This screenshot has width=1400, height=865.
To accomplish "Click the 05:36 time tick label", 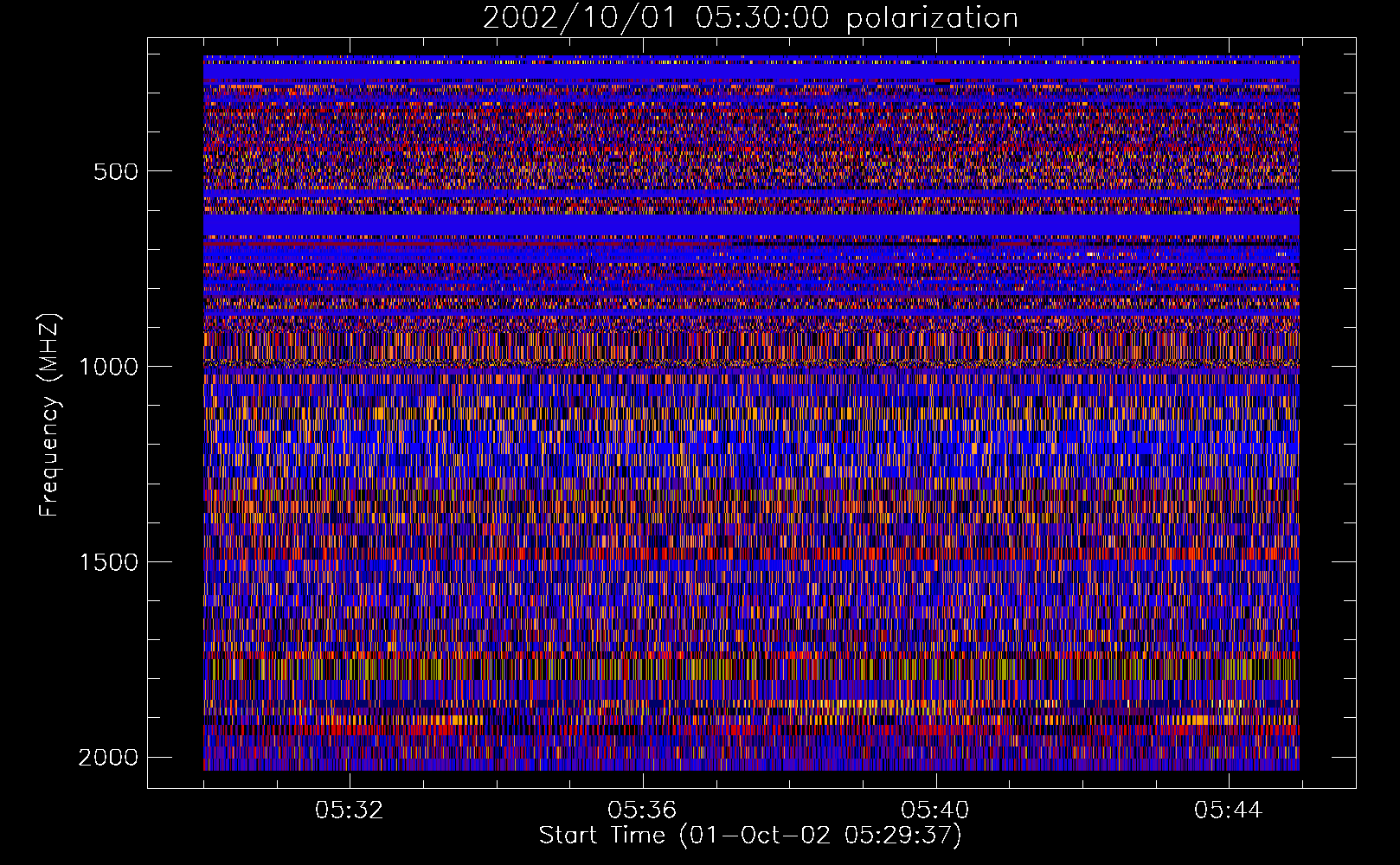I will [x=642, y=811].
